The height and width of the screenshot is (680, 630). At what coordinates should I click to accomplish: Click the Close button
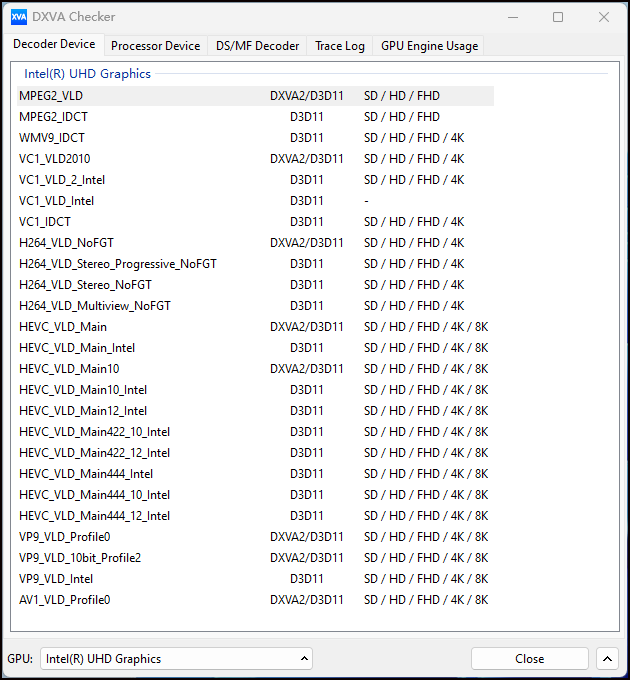click(x=529, y=659)
